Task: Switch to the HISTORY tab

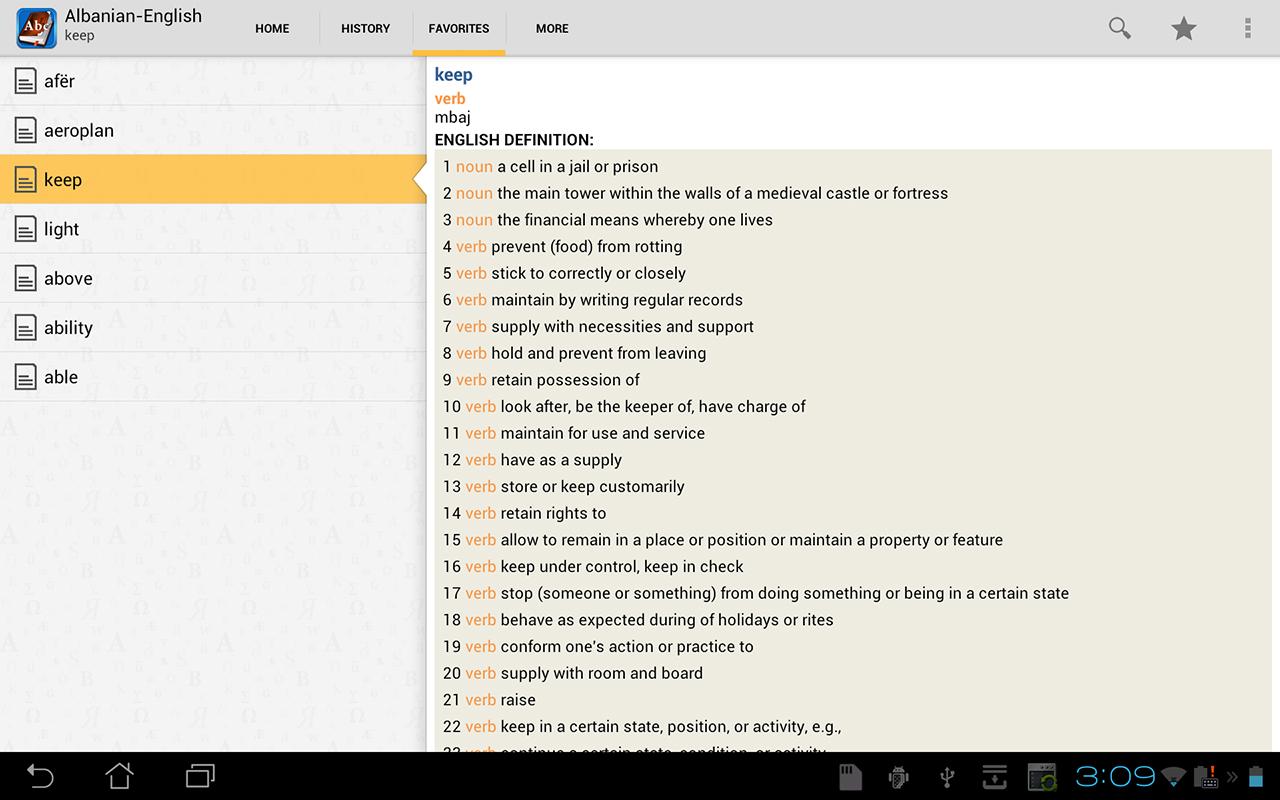Action: (365, 28)
